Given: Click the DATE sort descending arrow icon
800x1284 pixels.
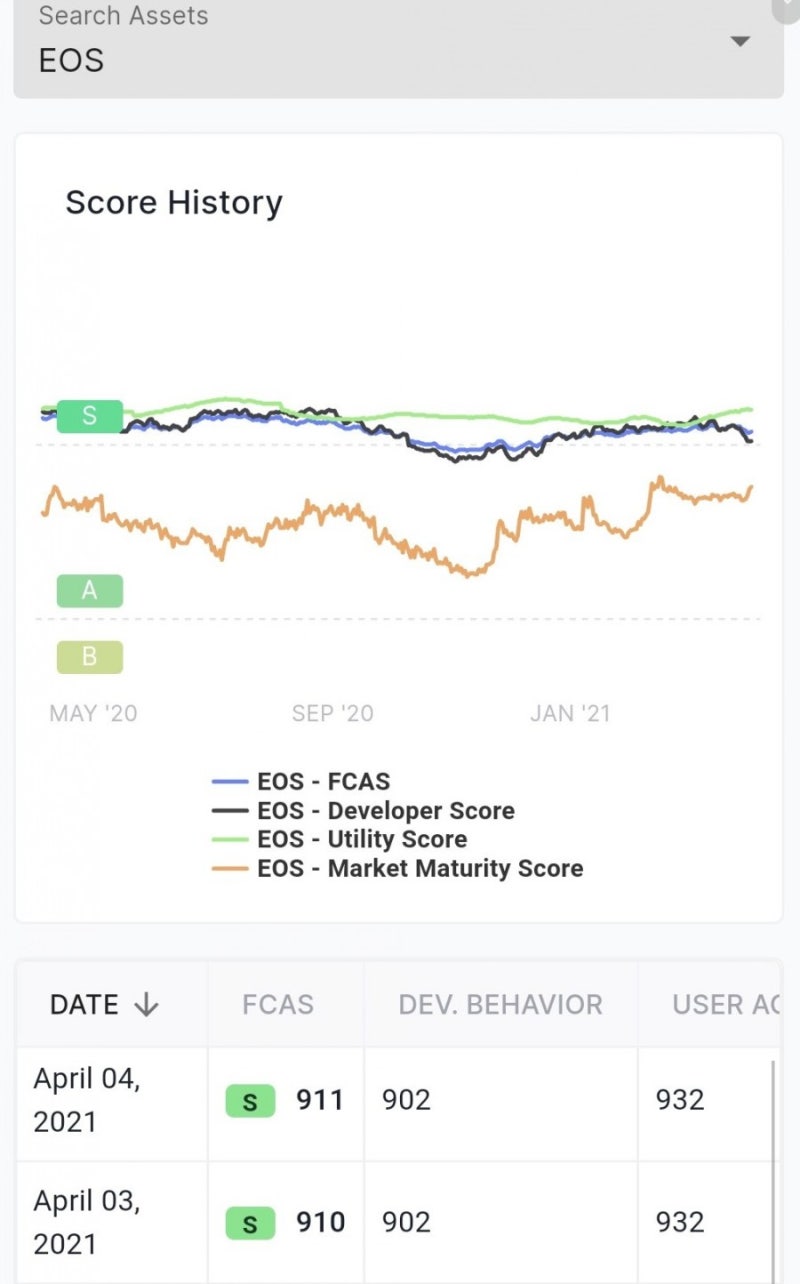Looking at the screenshot, I should pos(146,1004).
